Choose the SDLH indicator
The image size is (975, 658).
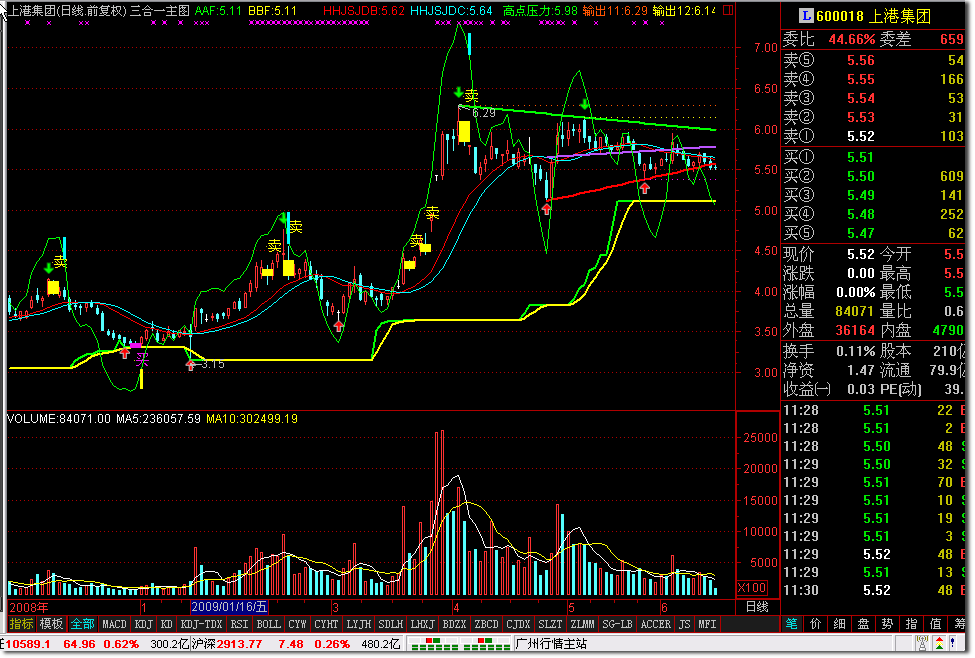[x=390, y=624]
